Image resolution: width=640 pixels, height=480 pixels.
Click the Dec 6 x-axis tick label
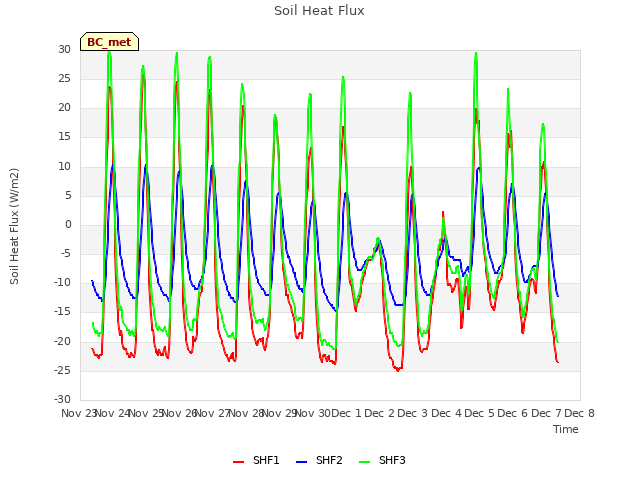point(513,413)
